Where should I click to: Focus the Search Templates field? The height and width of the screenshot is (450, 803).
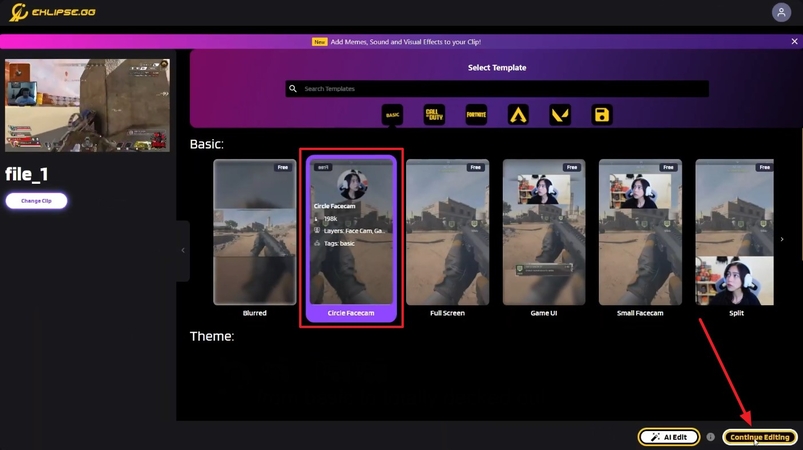[x=497, y=89]
